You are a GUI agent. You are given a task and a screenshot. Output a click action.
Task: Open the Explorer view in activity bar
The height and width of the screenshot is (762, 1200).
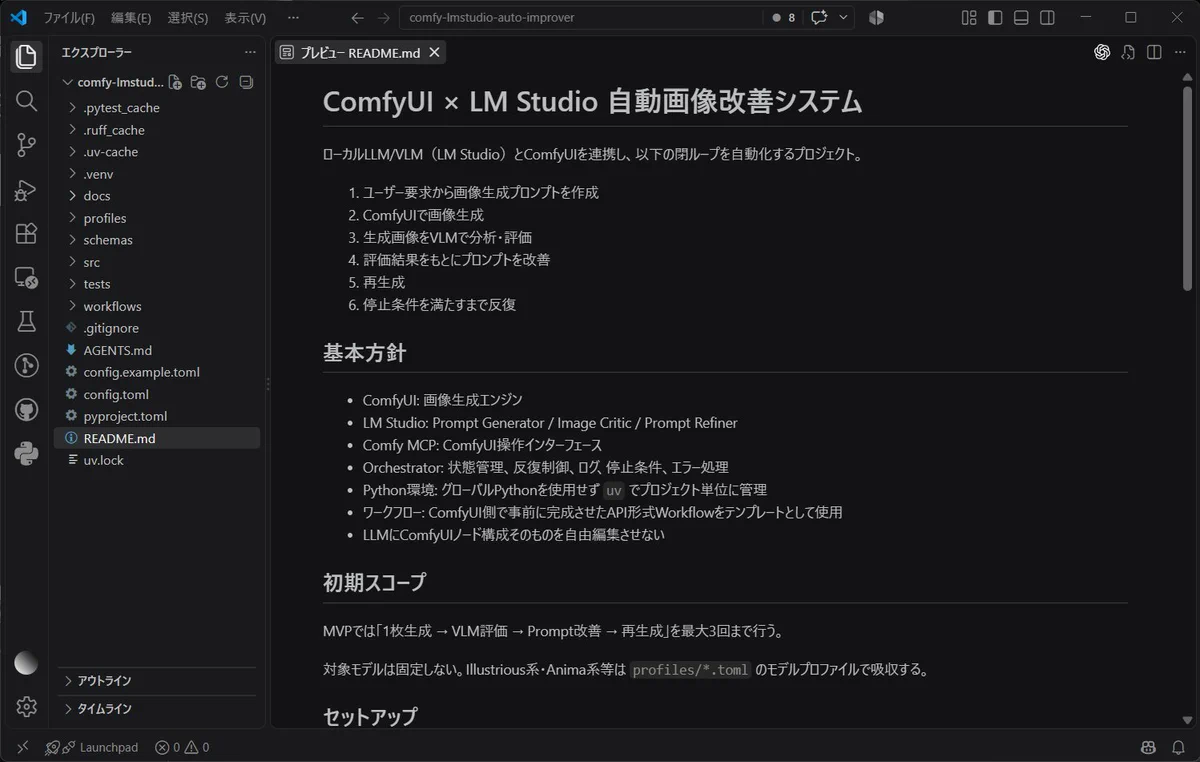coord(27,57)
